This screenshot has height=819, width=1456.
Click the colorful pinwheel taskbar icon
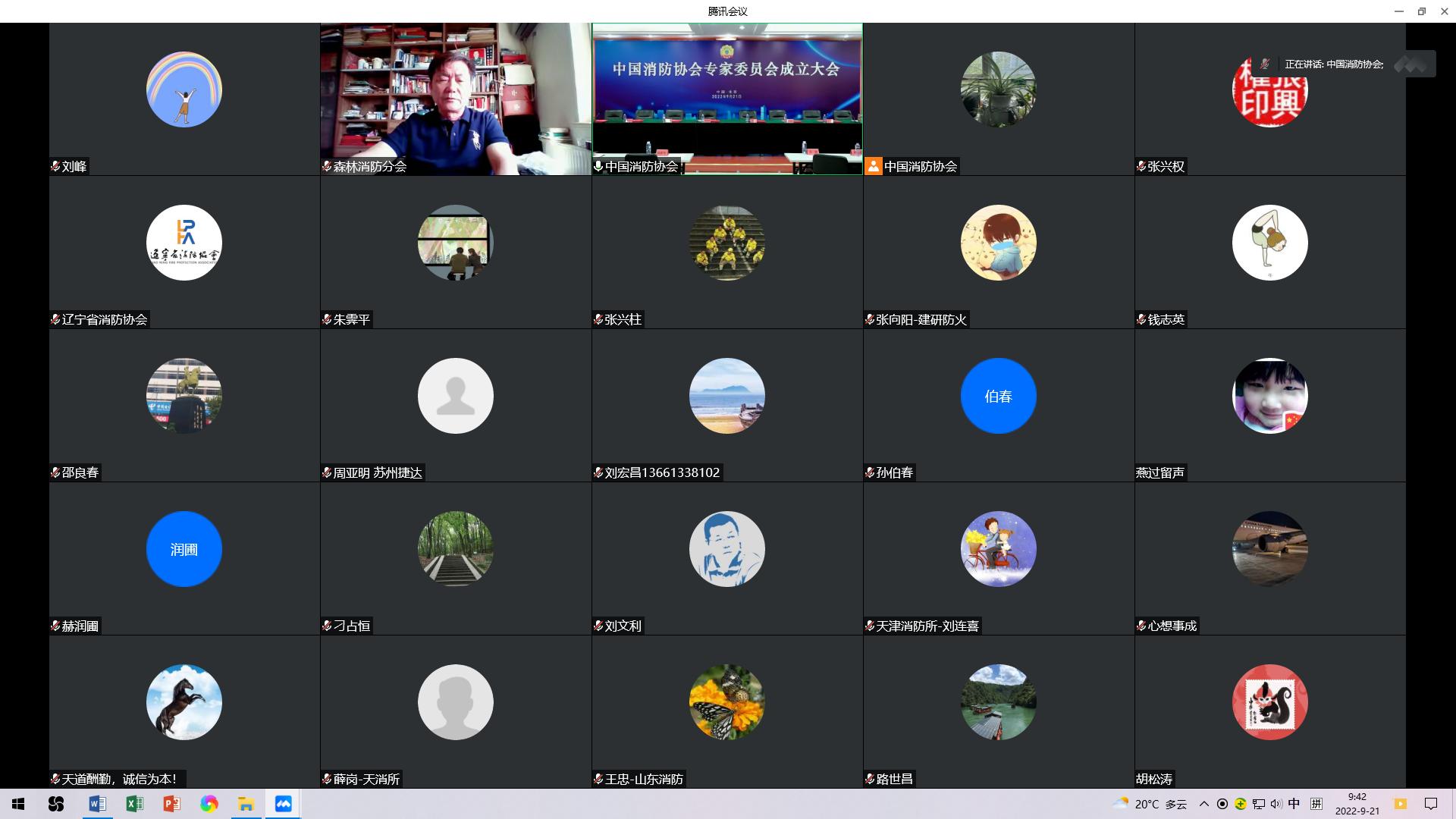coord(209,804)
